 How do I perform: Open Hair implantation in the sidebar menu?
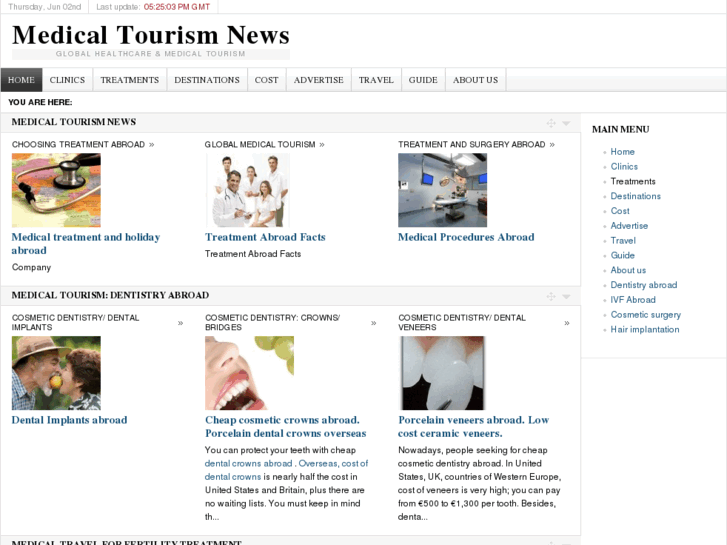pyautogui.click(x=644, y=330)
